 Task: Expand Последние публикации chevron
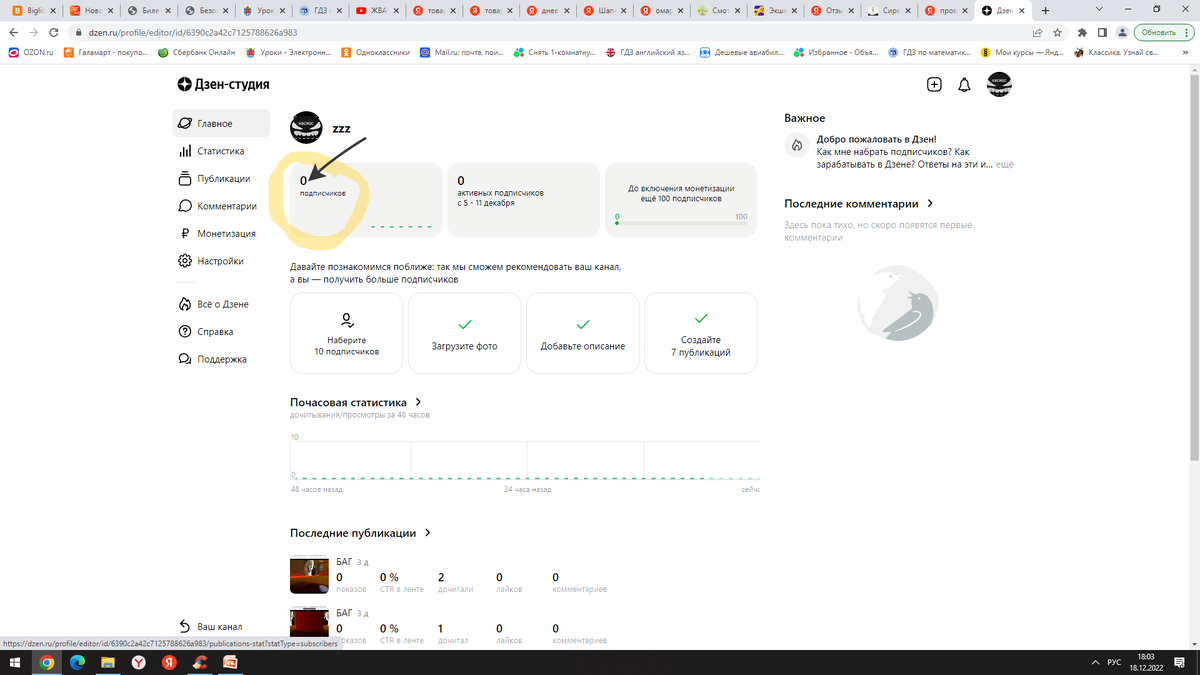click(x=428, y=533)
